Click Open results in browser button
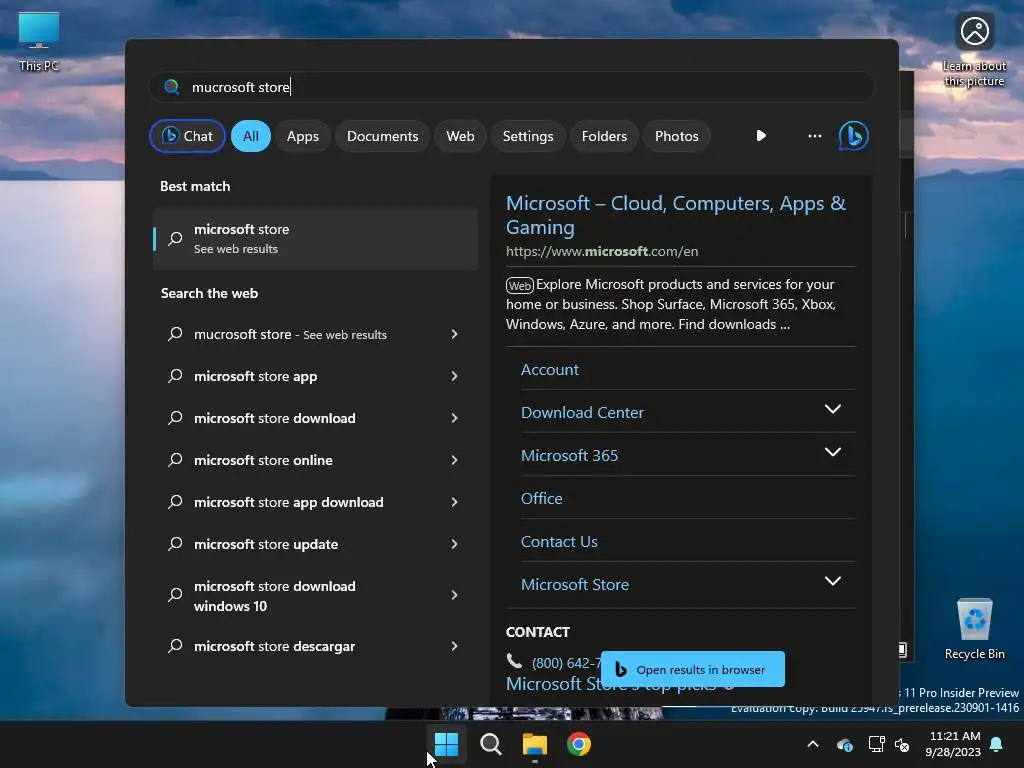 click(x=692, y=669)
